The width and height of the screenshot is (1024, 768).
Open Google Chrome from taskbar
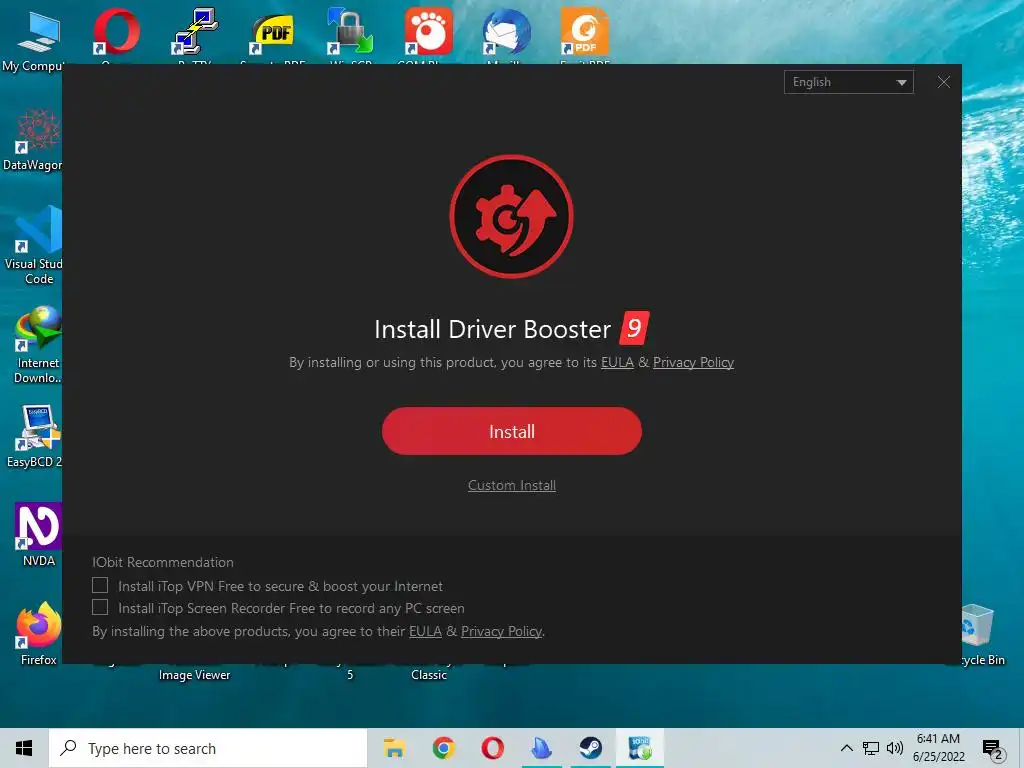tap(443, 748)
